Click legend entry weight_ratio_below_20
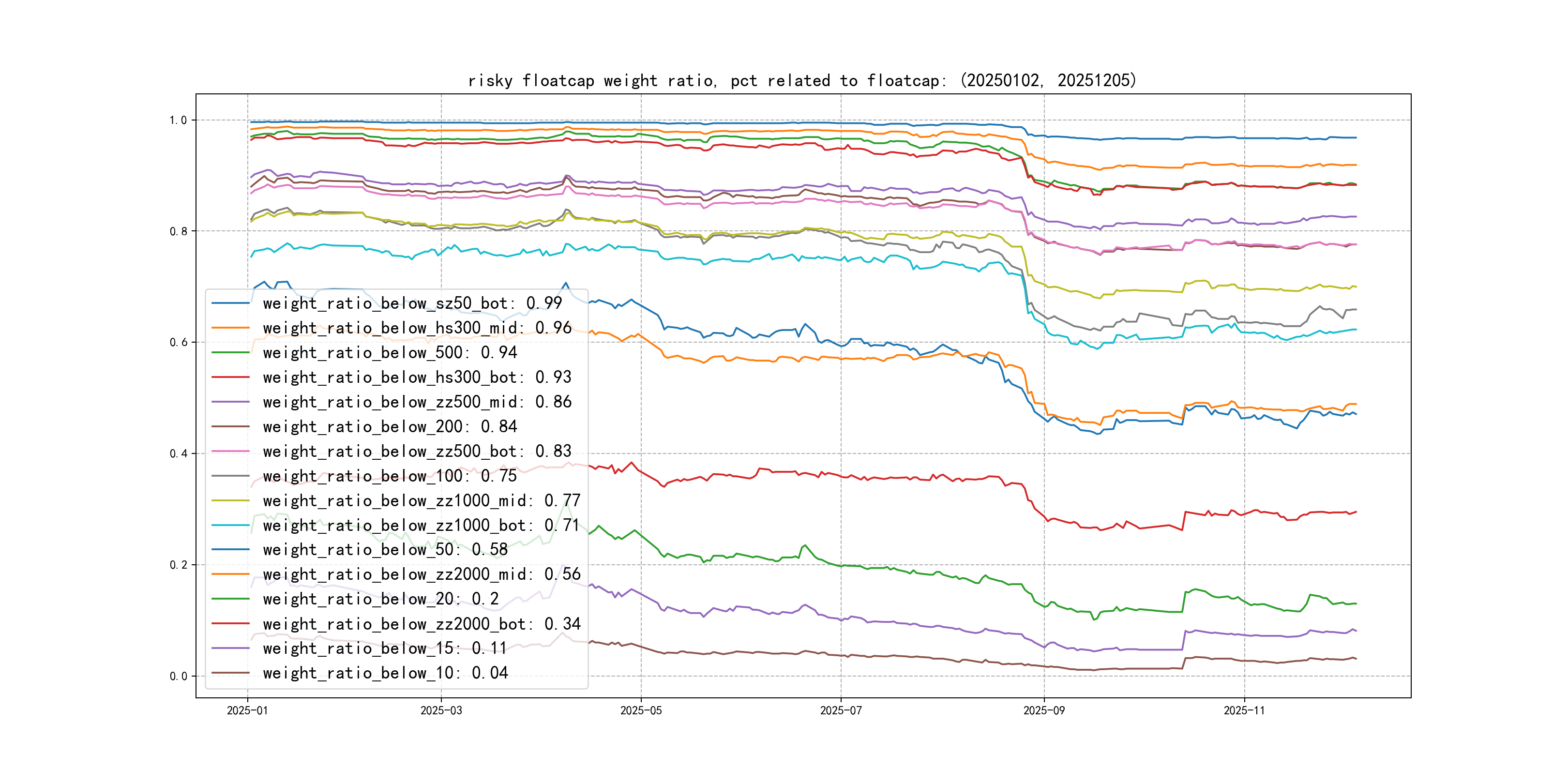The height and width of the screenshot is (784, 1568). pos(380,599)
